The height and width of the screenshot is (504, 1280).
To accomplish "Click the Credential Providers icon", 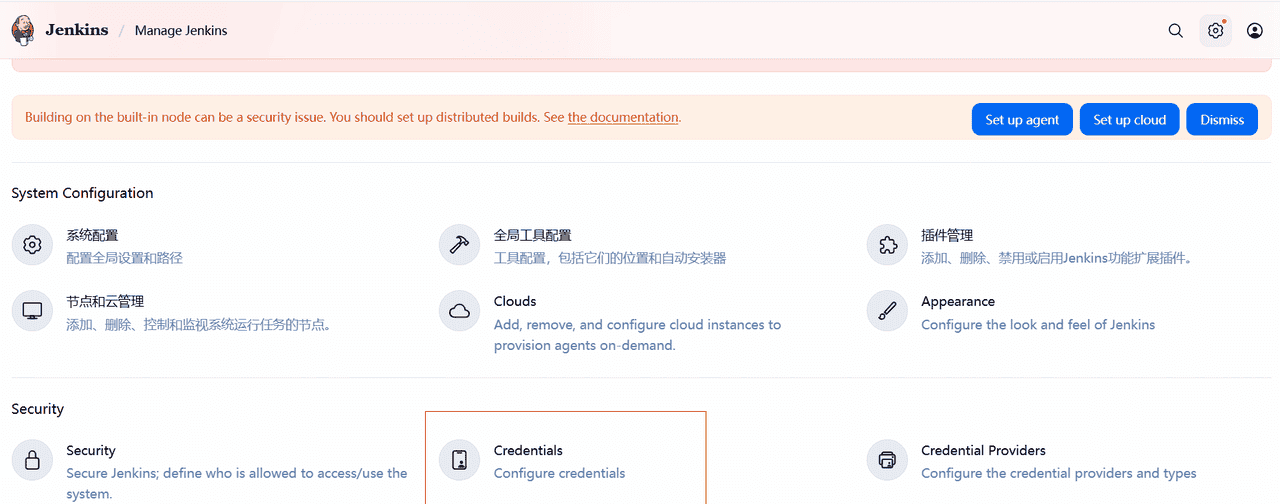I will pyautogui.click(x=887, y=460).
